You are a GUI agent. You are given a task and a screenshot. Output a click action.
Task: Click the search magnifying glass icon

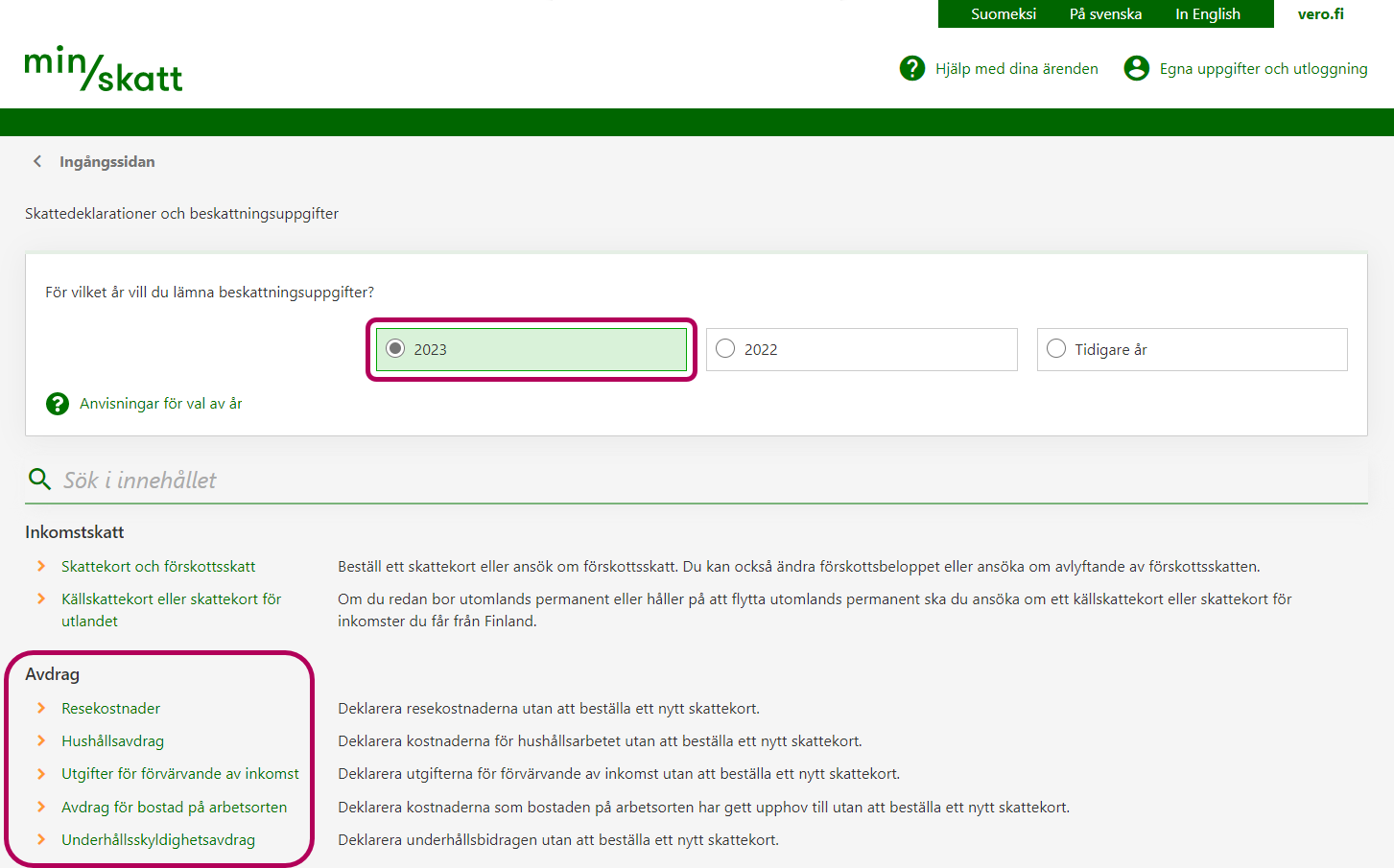coord(39,479)
